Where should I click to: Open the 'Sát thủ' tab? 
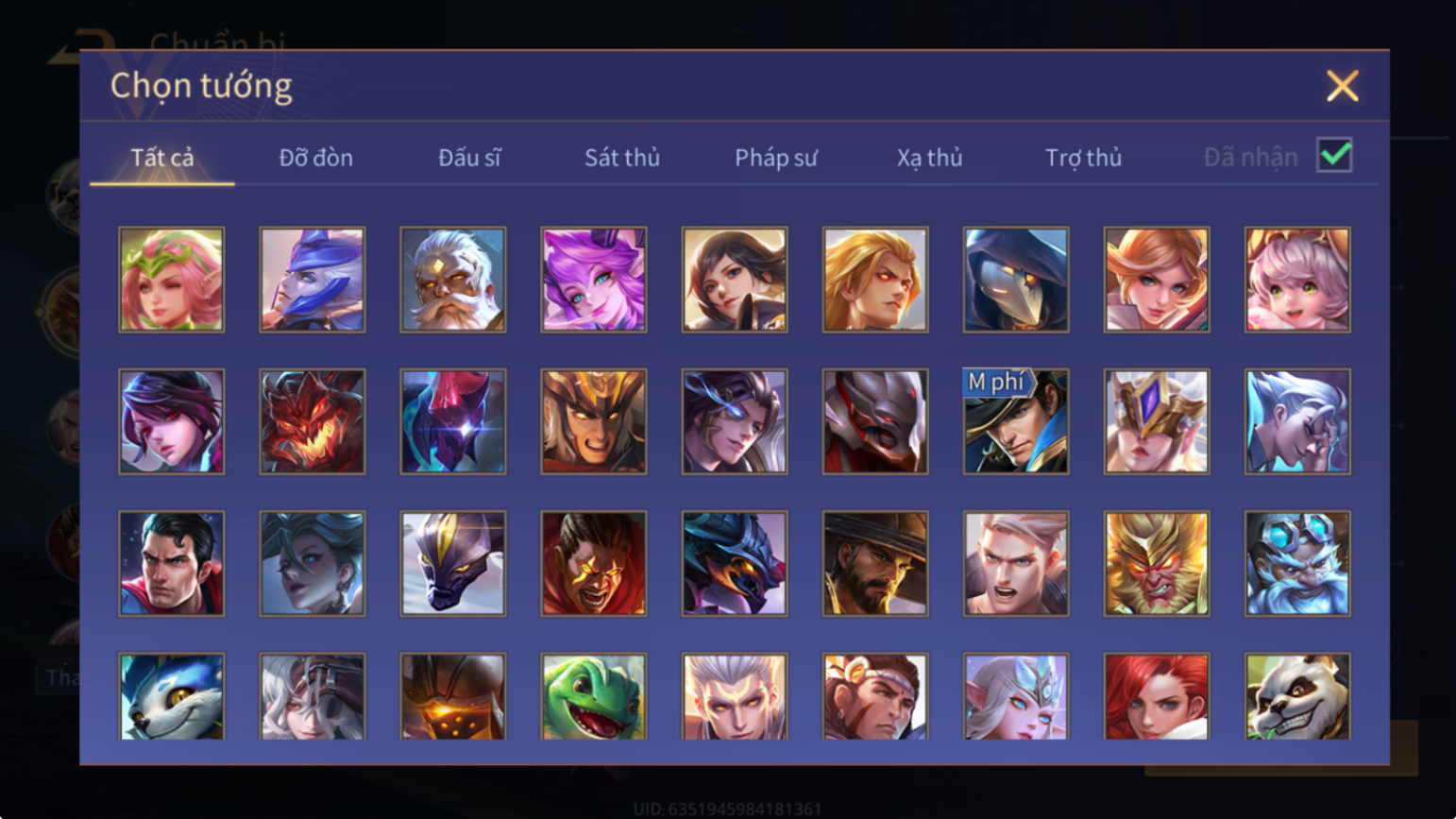pos(622,158)
